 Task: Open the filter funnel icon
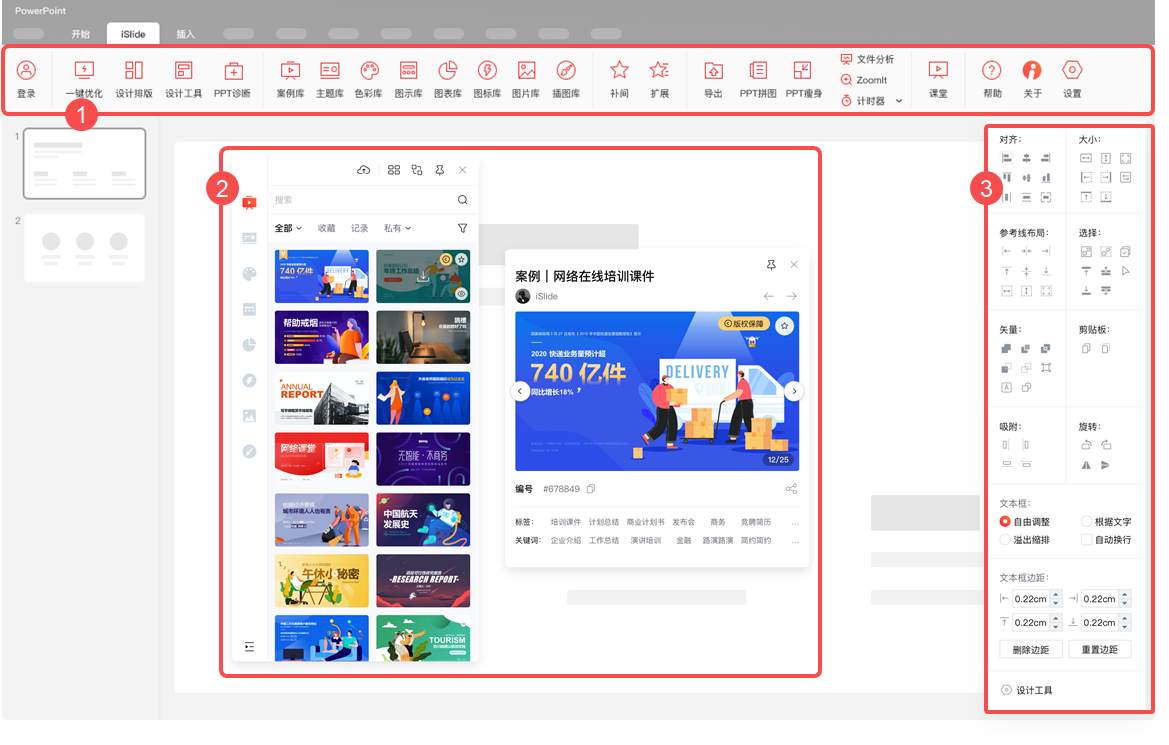coord(462,228)
